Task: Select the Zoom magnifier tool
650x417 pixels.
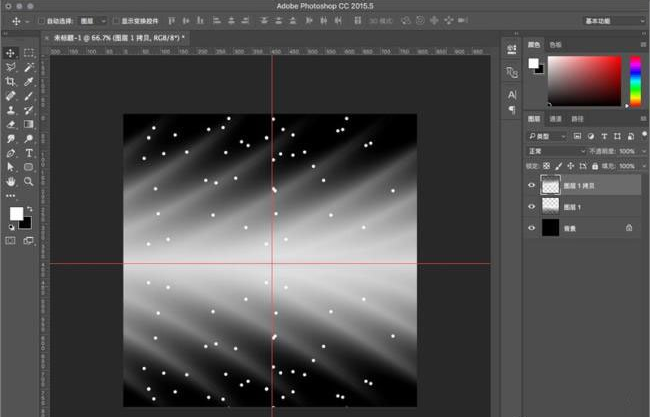Action: click(x=29, y=182)
